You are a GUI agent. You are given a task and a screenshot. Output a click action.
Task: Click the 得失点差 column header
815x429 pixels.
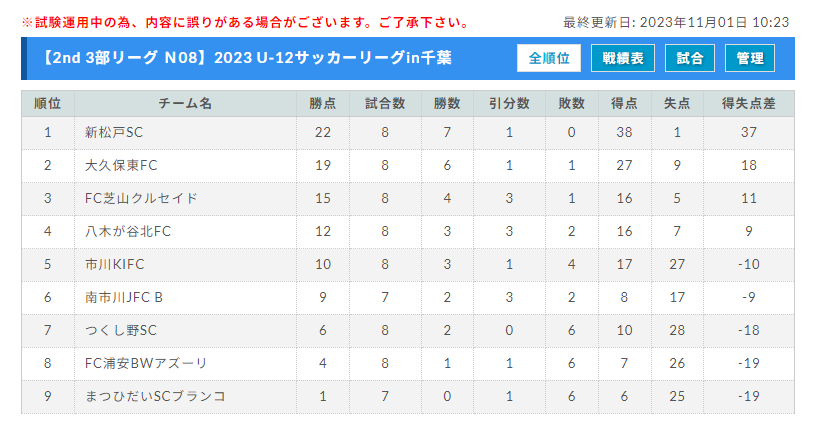[x=748, y=103]
